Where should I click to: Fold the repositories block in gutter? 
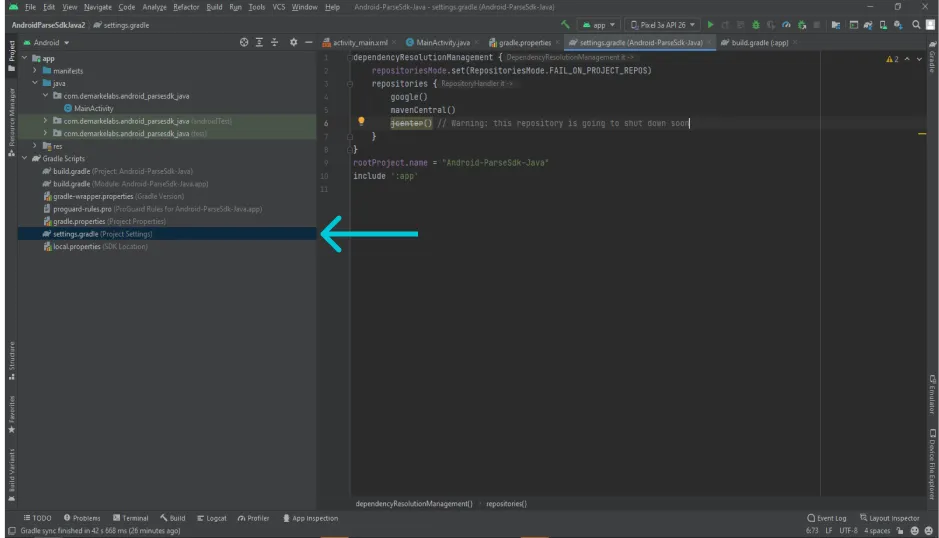(350, 84)
